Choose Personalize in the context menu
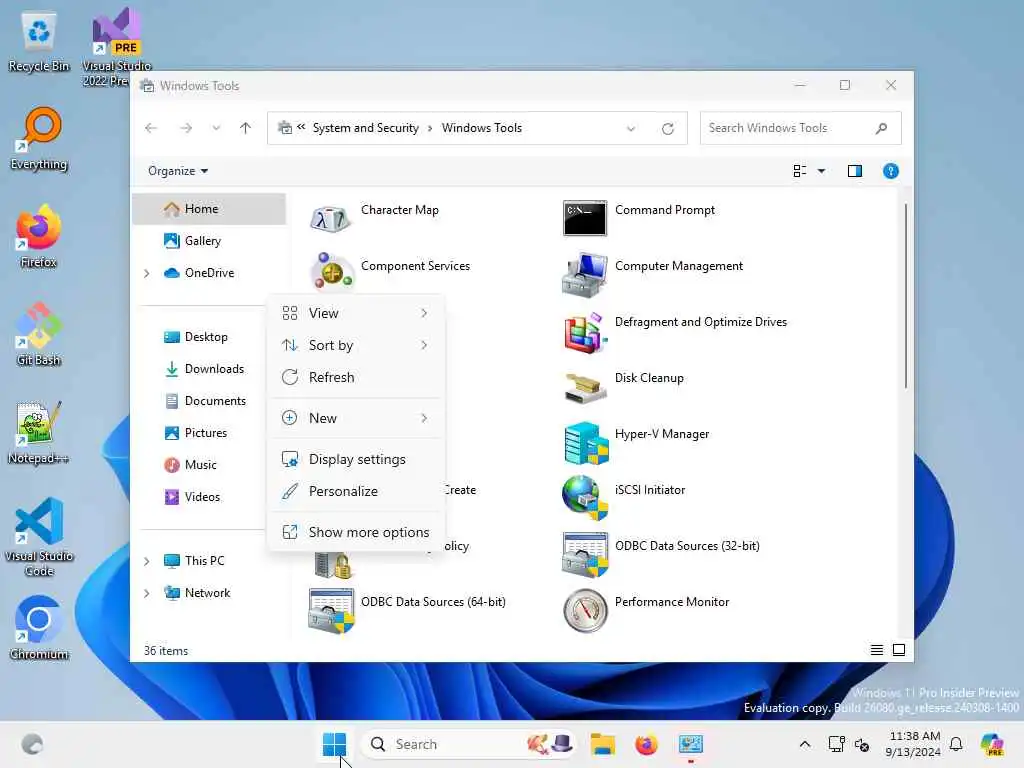Image resolution: width=1024 pixels, height=768 pixels. click(x=356, y=491)
